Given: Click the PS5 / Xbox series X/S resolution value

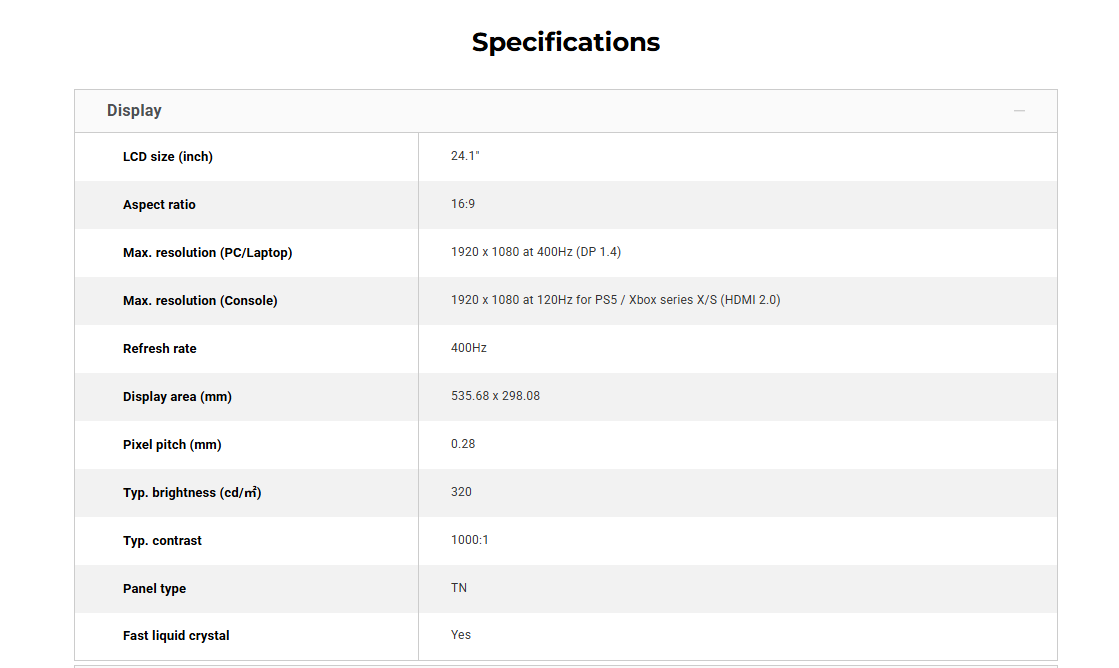Looking at the screenshot, I should (615, 300).
